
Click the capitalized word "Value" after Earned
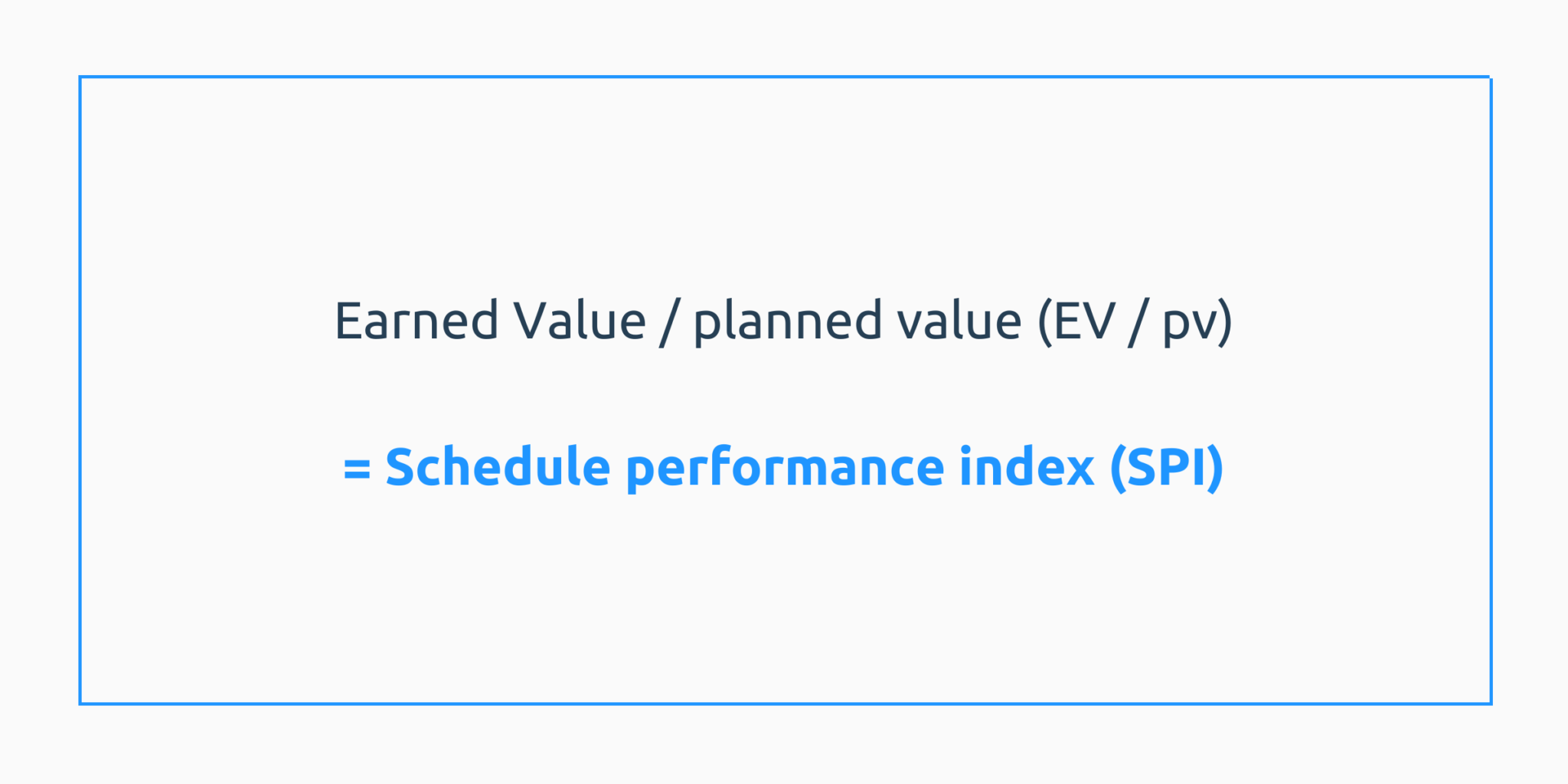point(579,321)
